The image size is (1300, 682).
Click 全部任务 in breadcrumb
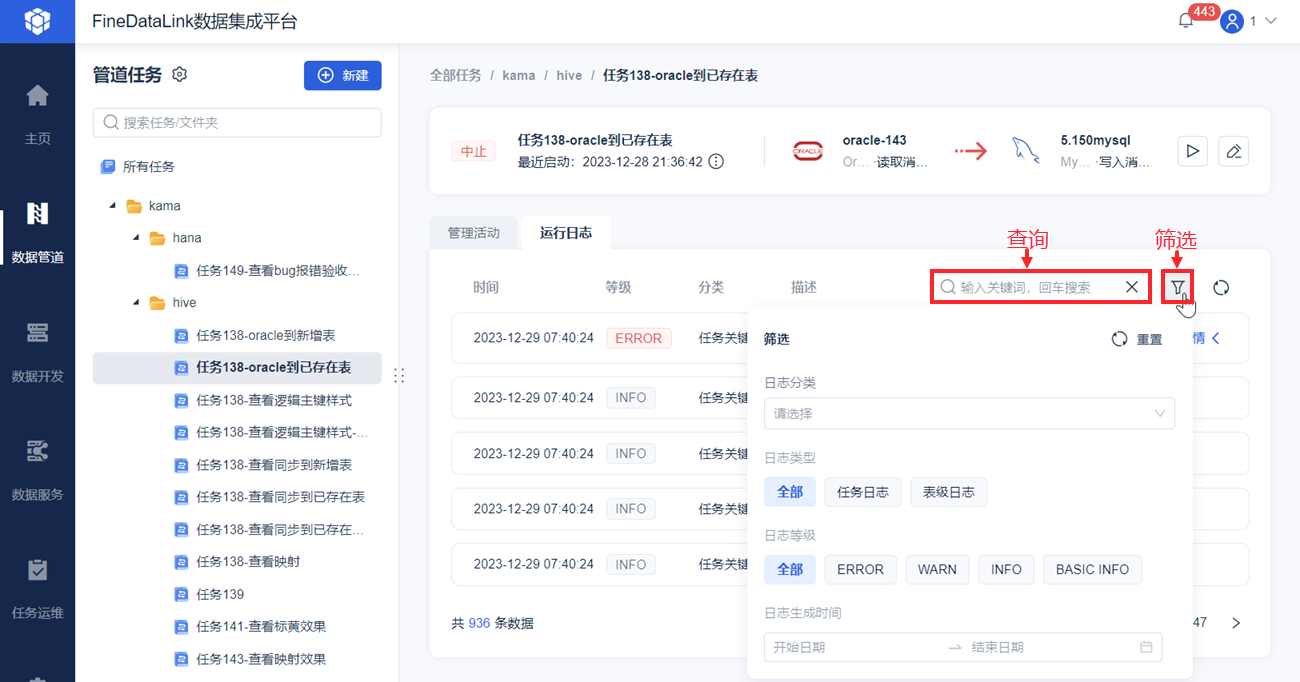456,75
